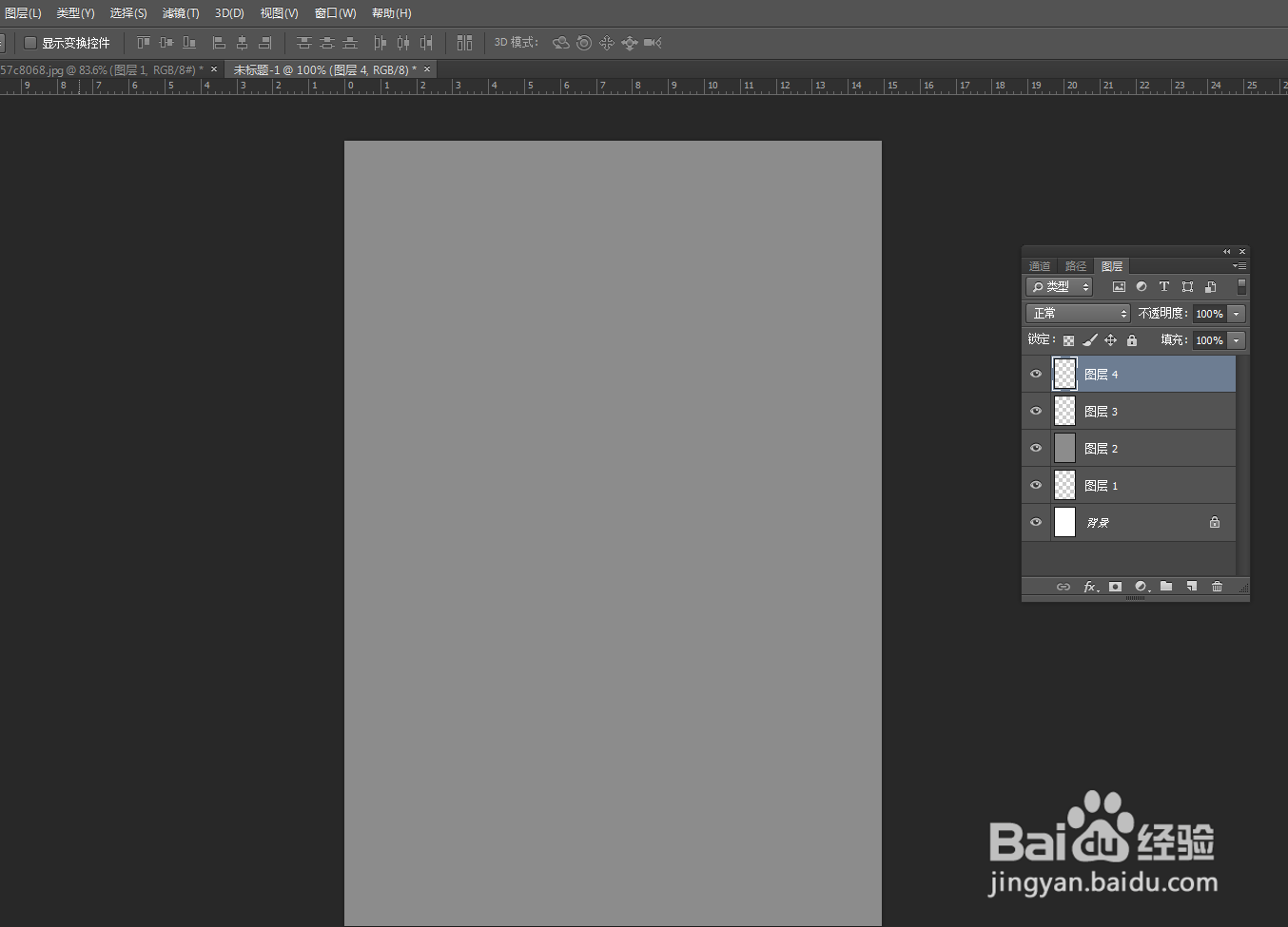Open the 正常 blend mode dropdown
This screenshot has width=1288, height=927.
[x=1078, y=314]
